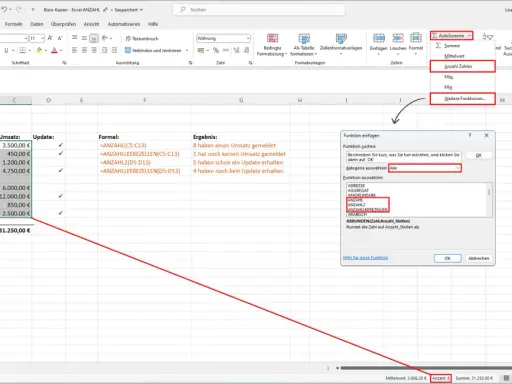Toggle Textumbruch wrap text

142,38
